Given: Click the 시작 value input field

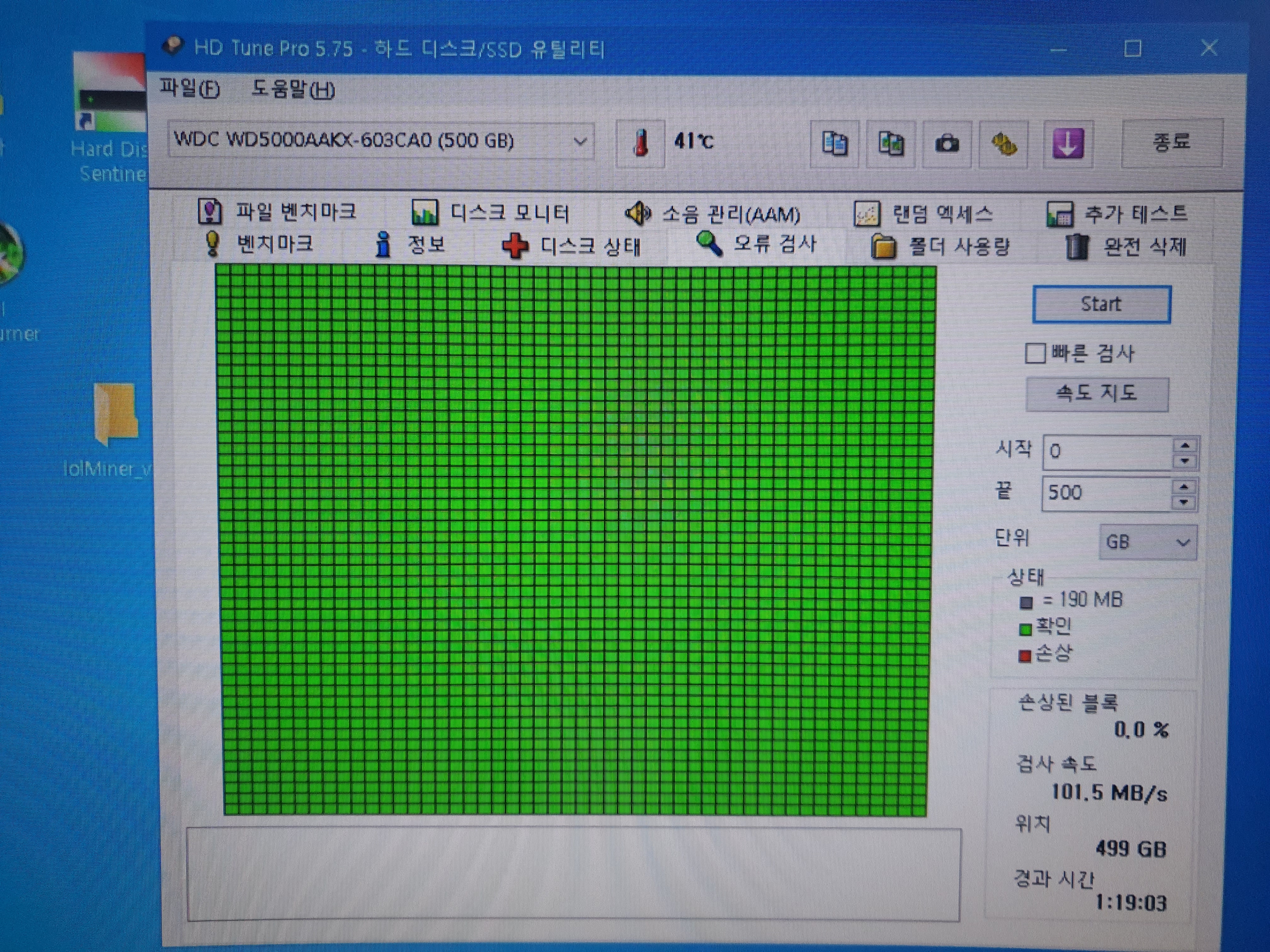Looking at the screenshot, I should click(x=1108, y=452).
